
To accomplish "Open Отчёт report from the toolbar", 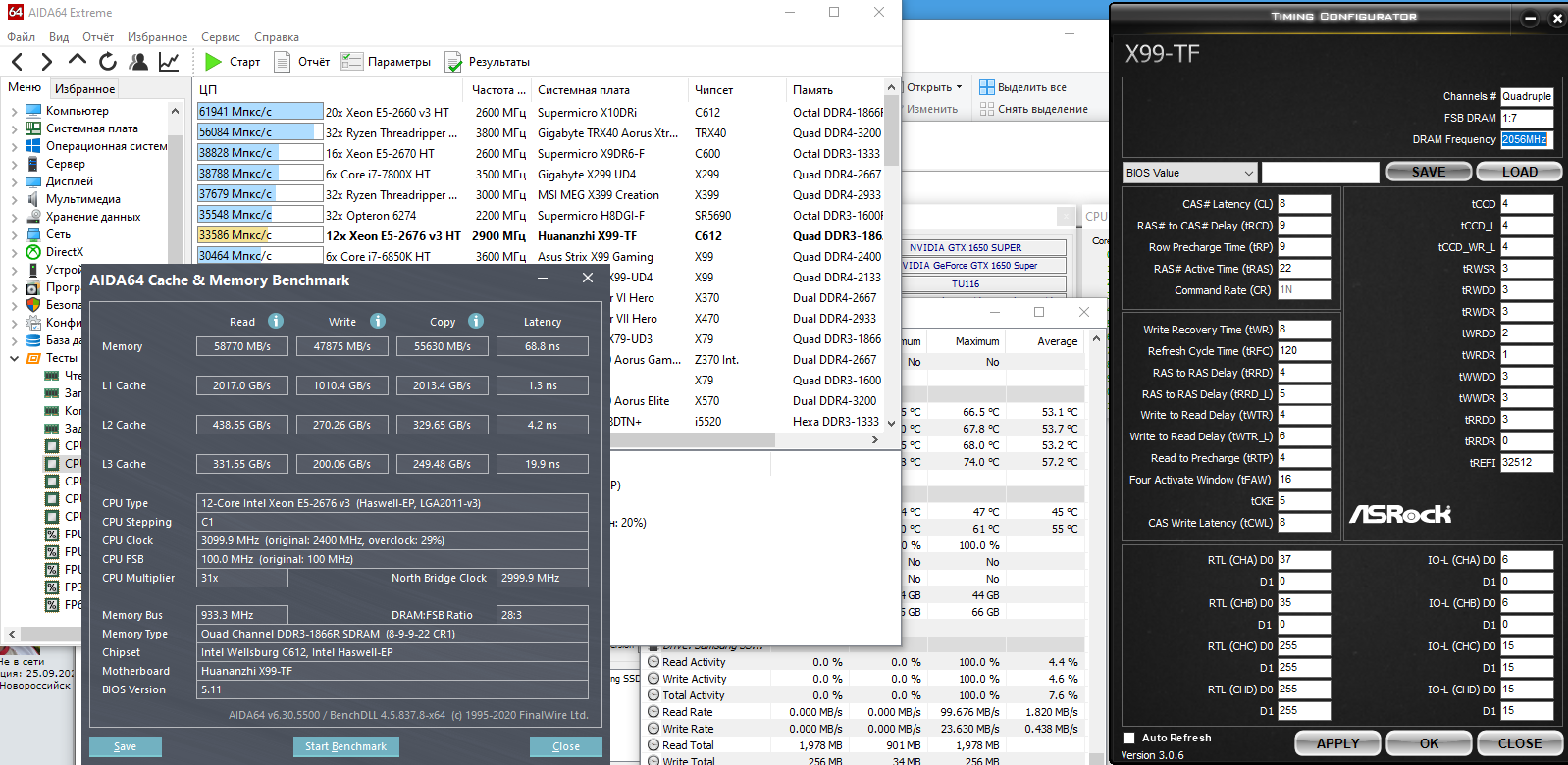I will click(303, 62).
